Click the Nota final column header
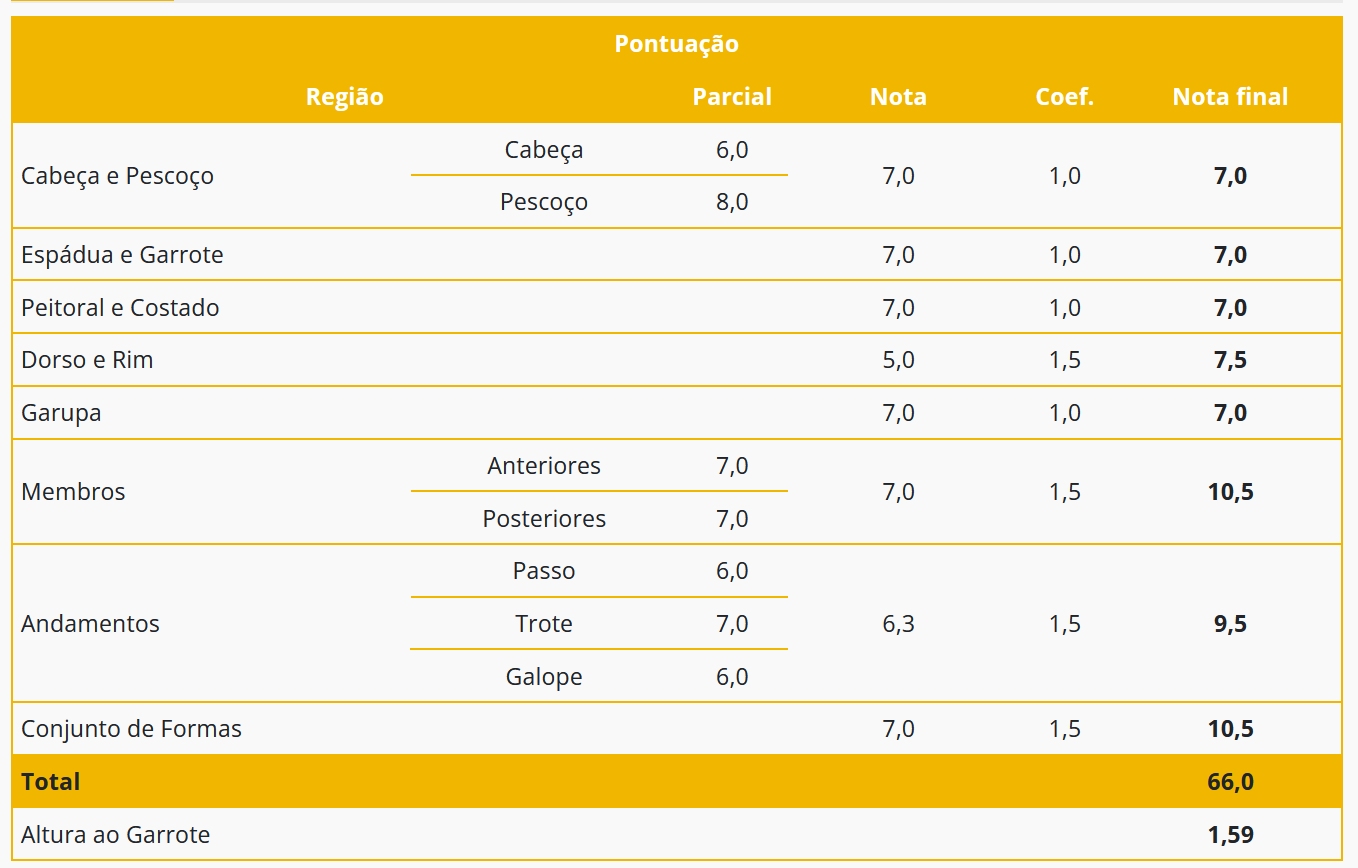Screen dimensions: 1358x868 click(1230, 97)
